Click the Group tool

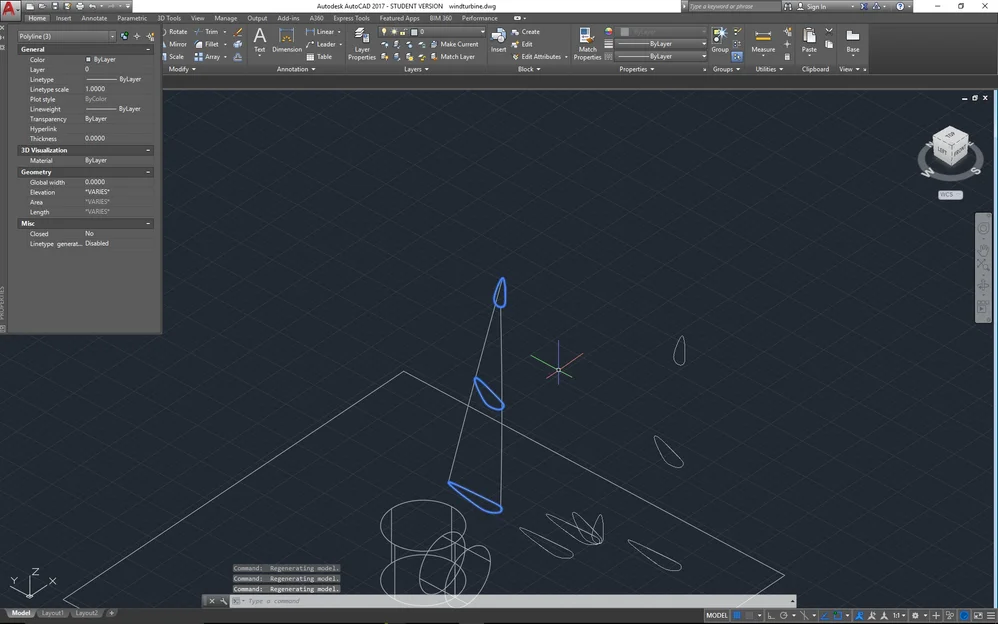[x=720, y=40]
